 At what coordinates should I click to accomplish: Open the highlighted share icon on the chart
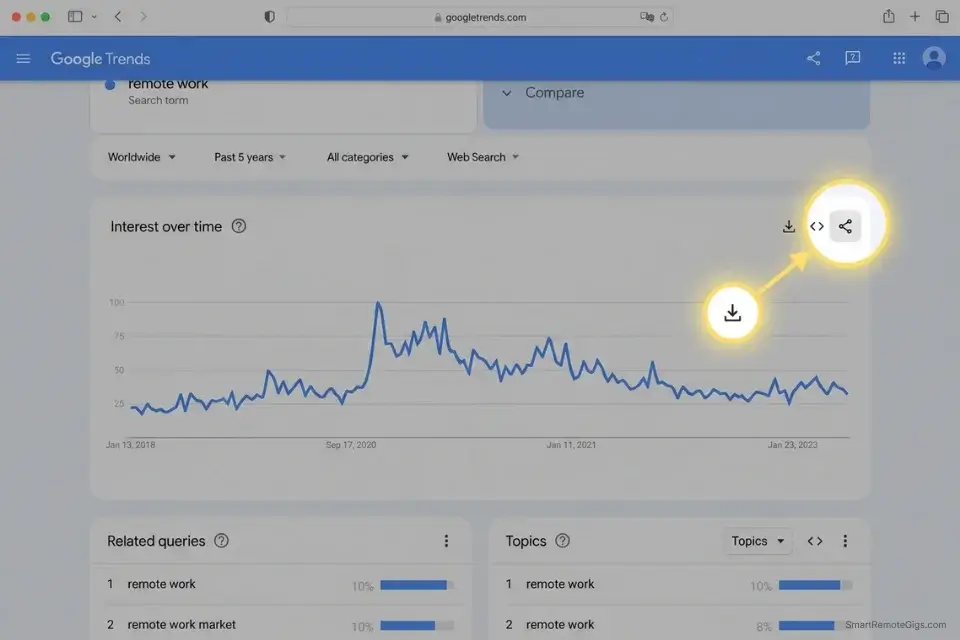[845, 226]
